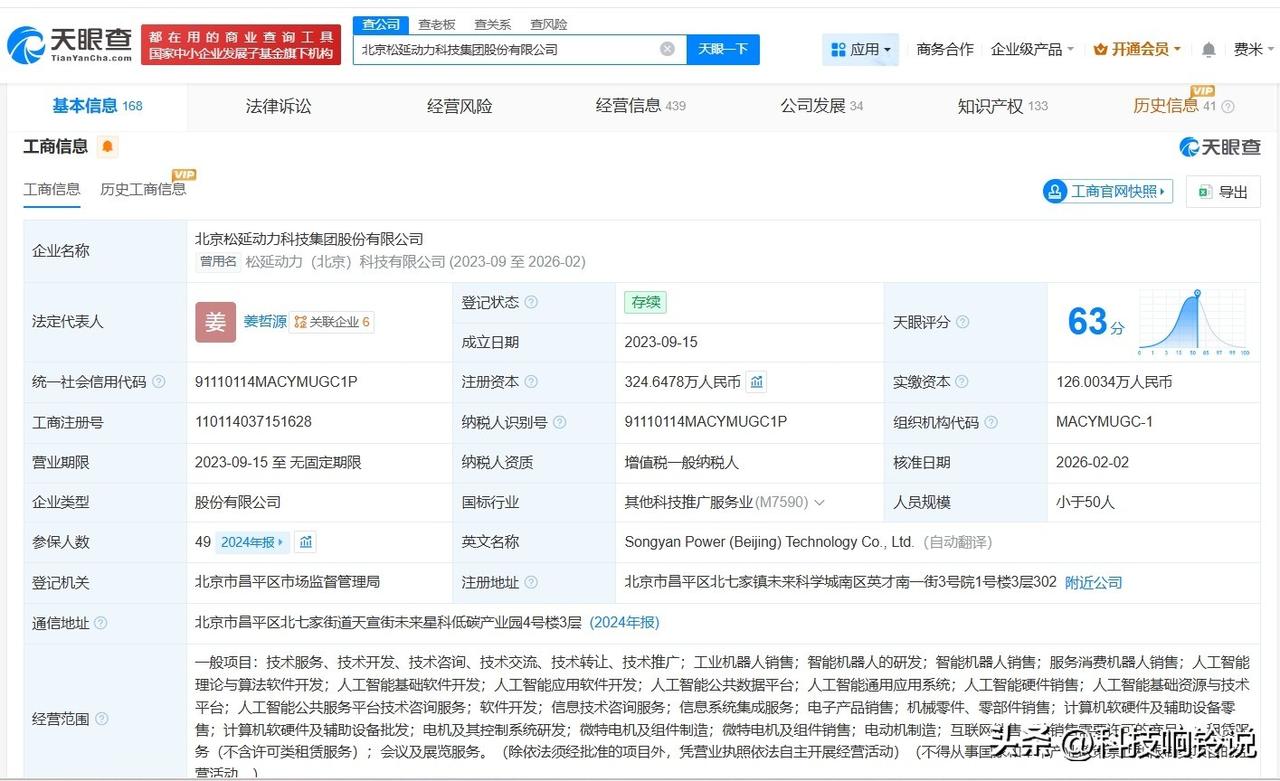Open the notifications bell in the header
Image resolution: width=1280 pixels, height=781 pixels.
point(1208,49)
